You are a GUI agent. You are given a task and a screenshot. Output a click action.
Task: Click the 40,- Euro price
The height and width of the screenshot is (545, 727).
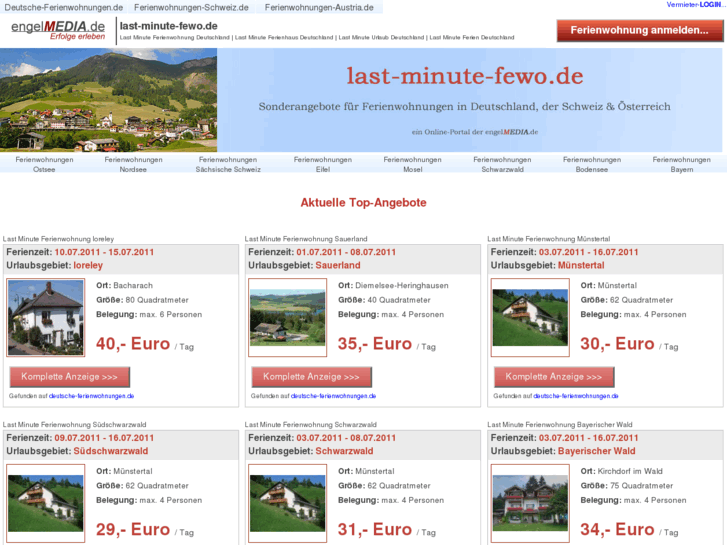(x=133, y=344)
